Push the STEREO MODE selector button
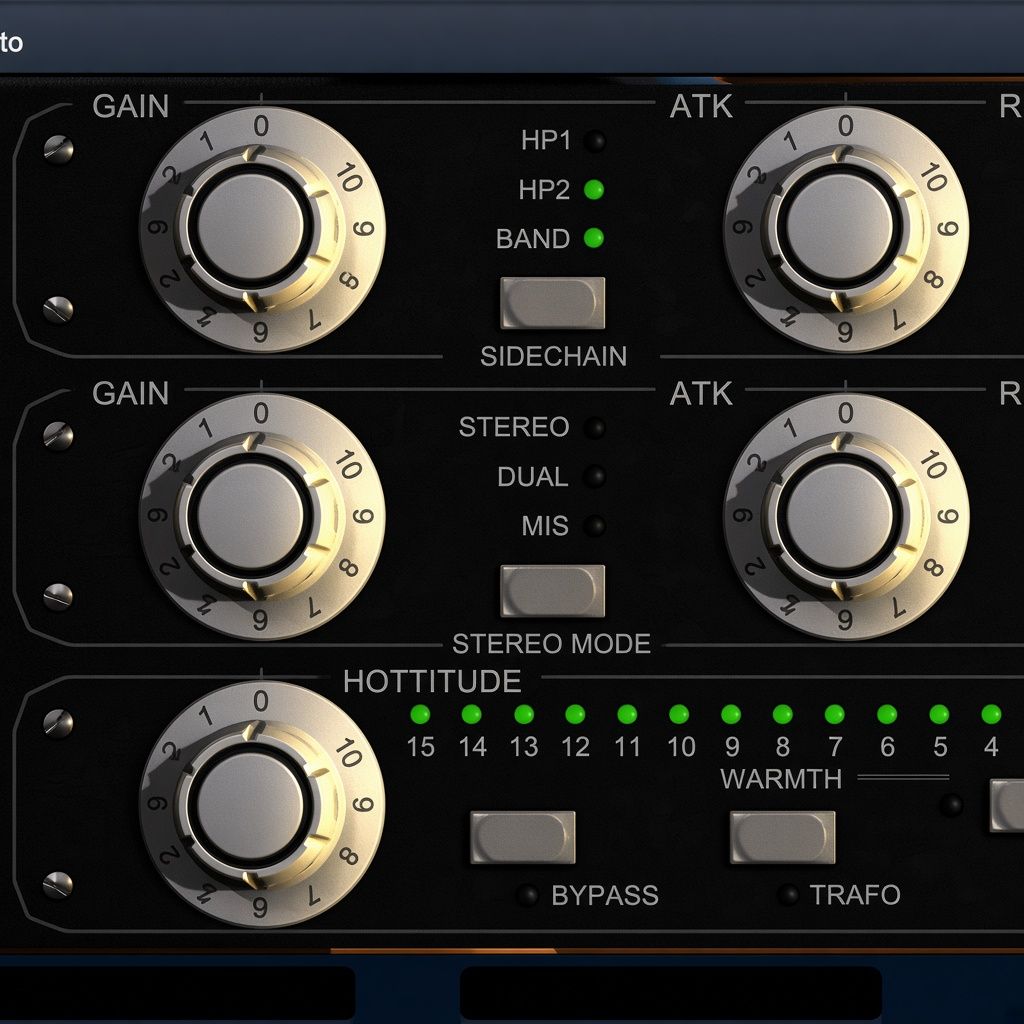The image size is (1024, 1024). [x=552, y=590]
